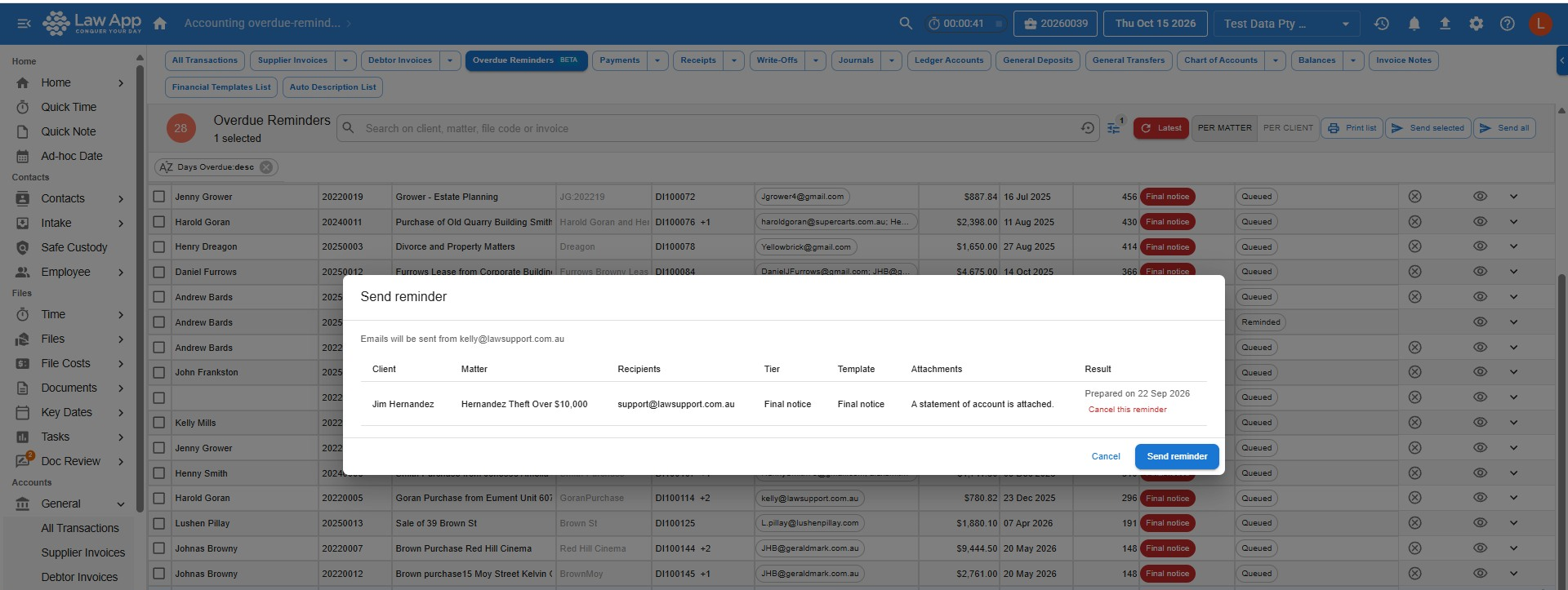Expand Contacts sidebar item arrow

pyautogui.click(x=121, y=198)
